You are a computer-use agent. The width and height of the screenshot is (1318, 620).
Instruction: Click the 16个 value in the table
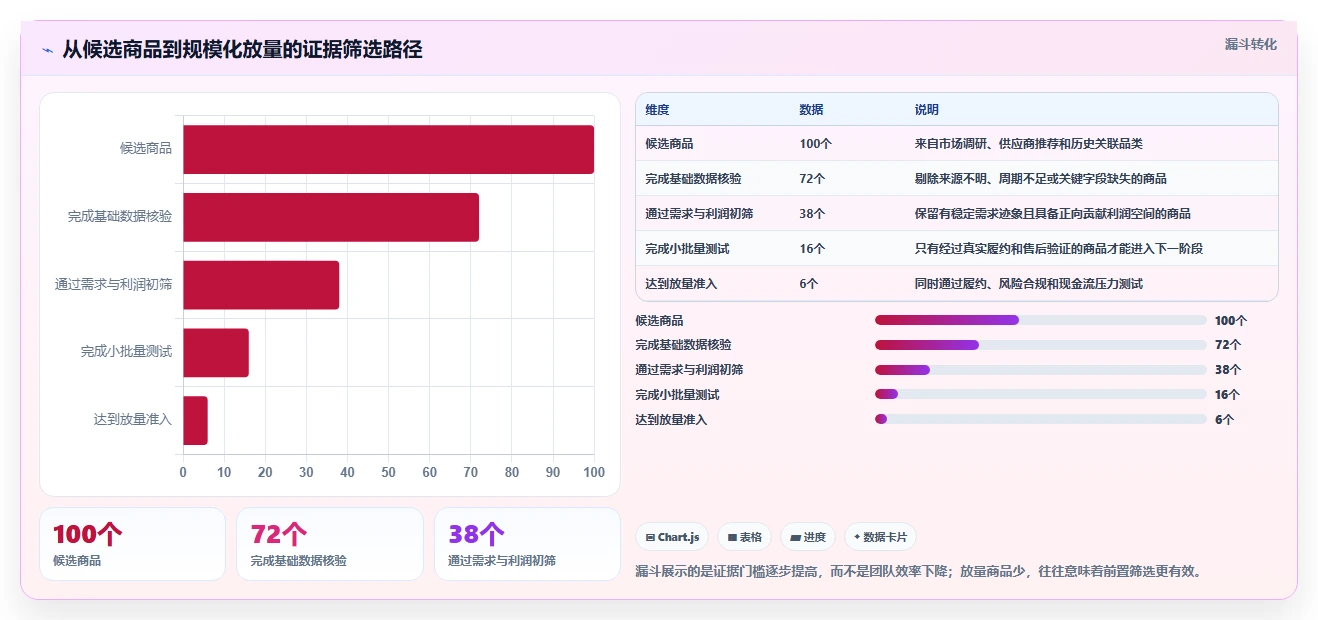pos(812,249)
